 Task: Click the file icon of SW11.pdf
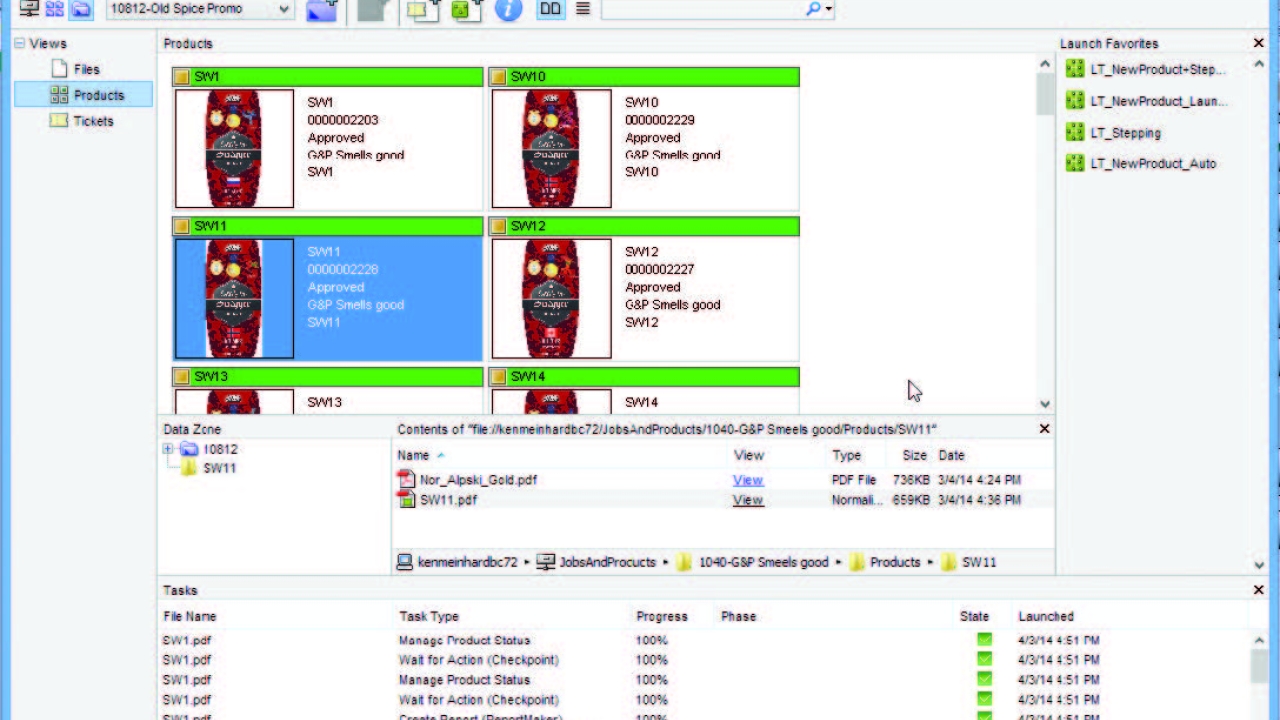click(405, 499)
